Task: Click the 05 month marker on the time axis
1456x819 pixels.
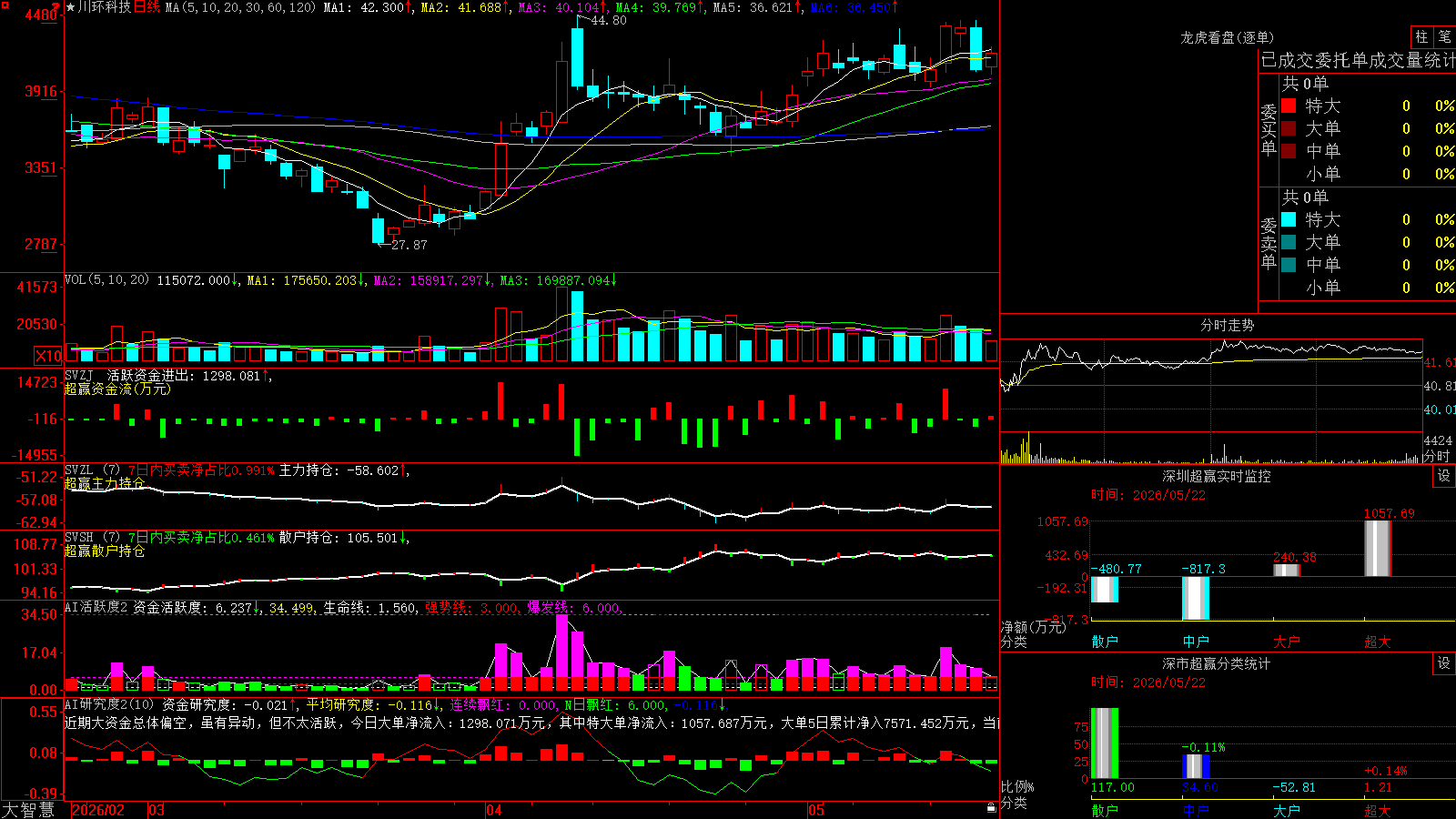Action: tap(816, 810)
